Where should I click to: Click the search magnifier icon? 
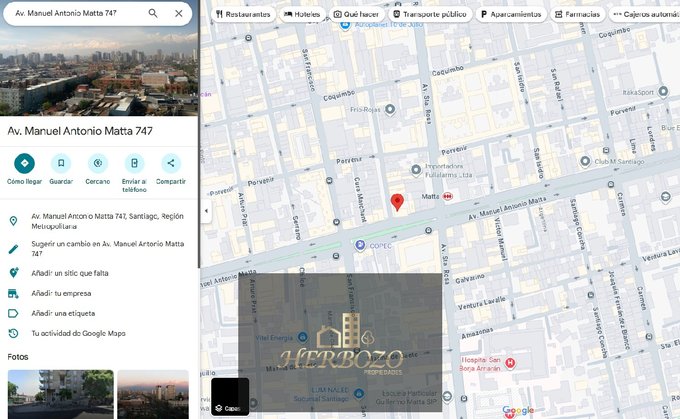153,13
